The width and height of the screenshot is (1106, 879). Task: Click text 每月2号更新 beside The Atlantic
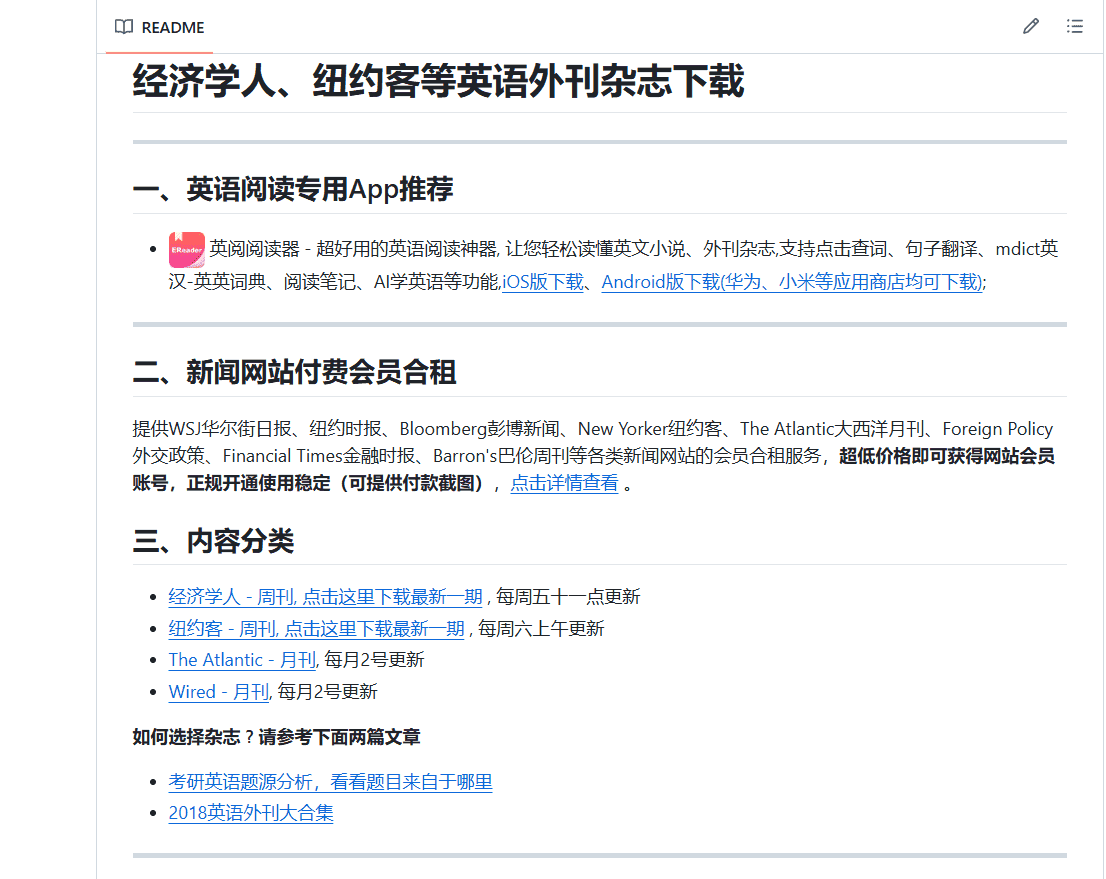click(374, 660)
